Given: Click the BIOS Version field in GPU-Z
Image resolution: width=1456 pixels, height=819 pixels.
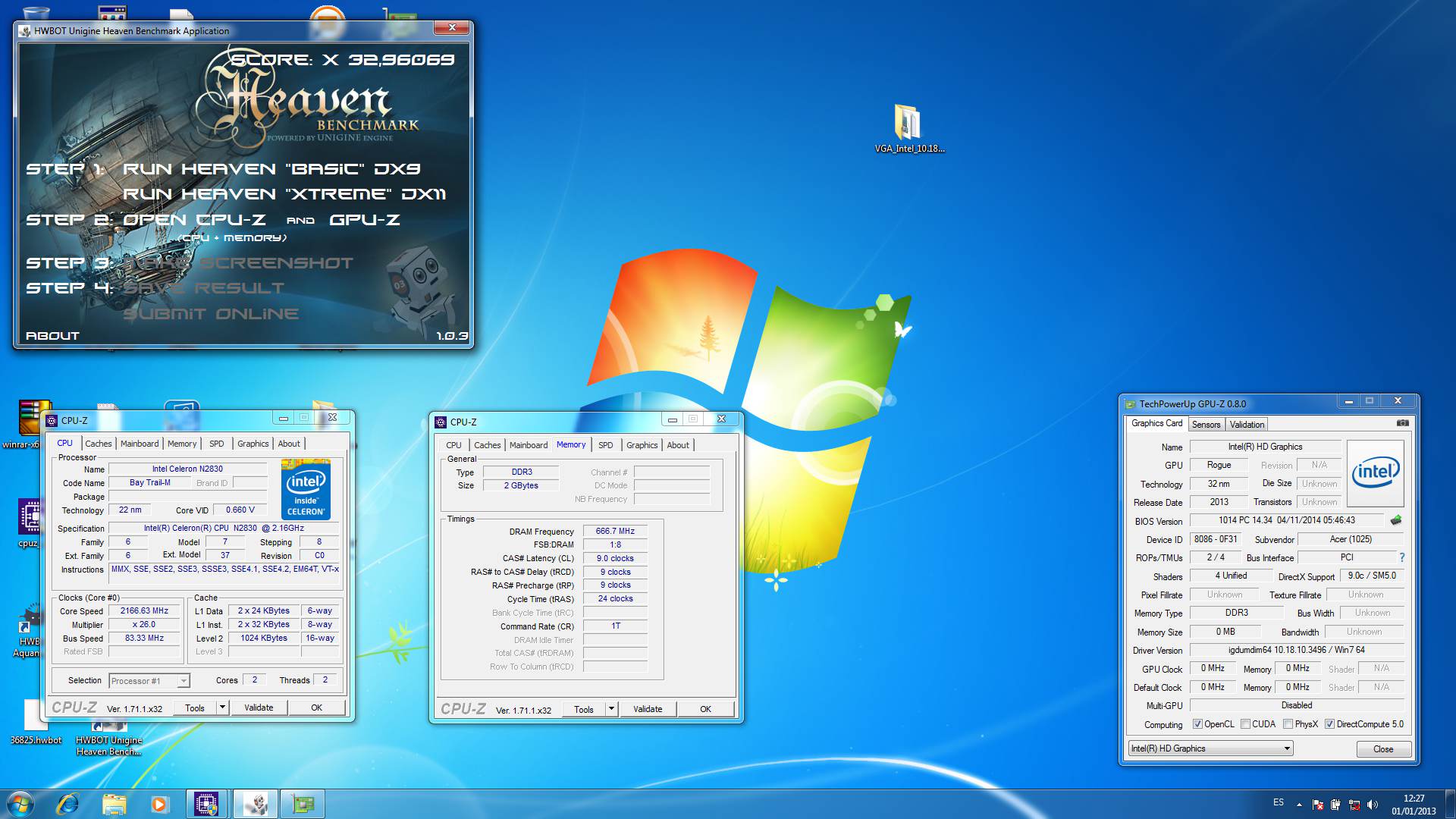Looking at the screenshot, I should pyautogui.click(x=1286, y=520).
